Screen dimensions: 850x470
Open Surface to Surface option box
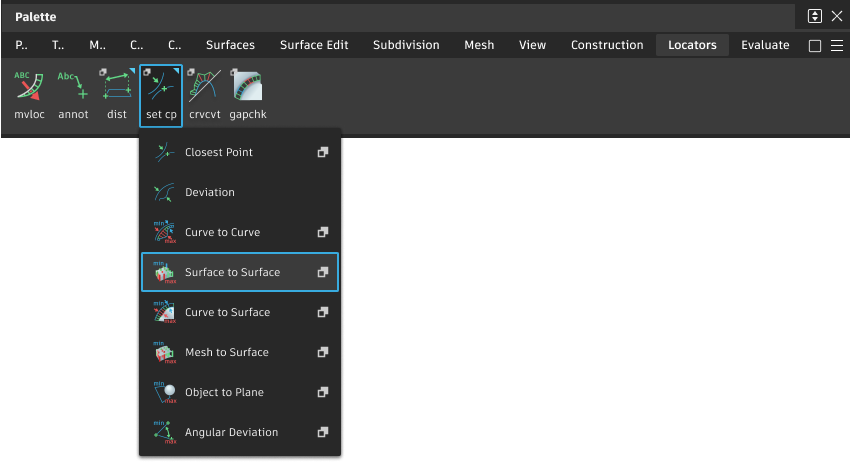[323, 272]
